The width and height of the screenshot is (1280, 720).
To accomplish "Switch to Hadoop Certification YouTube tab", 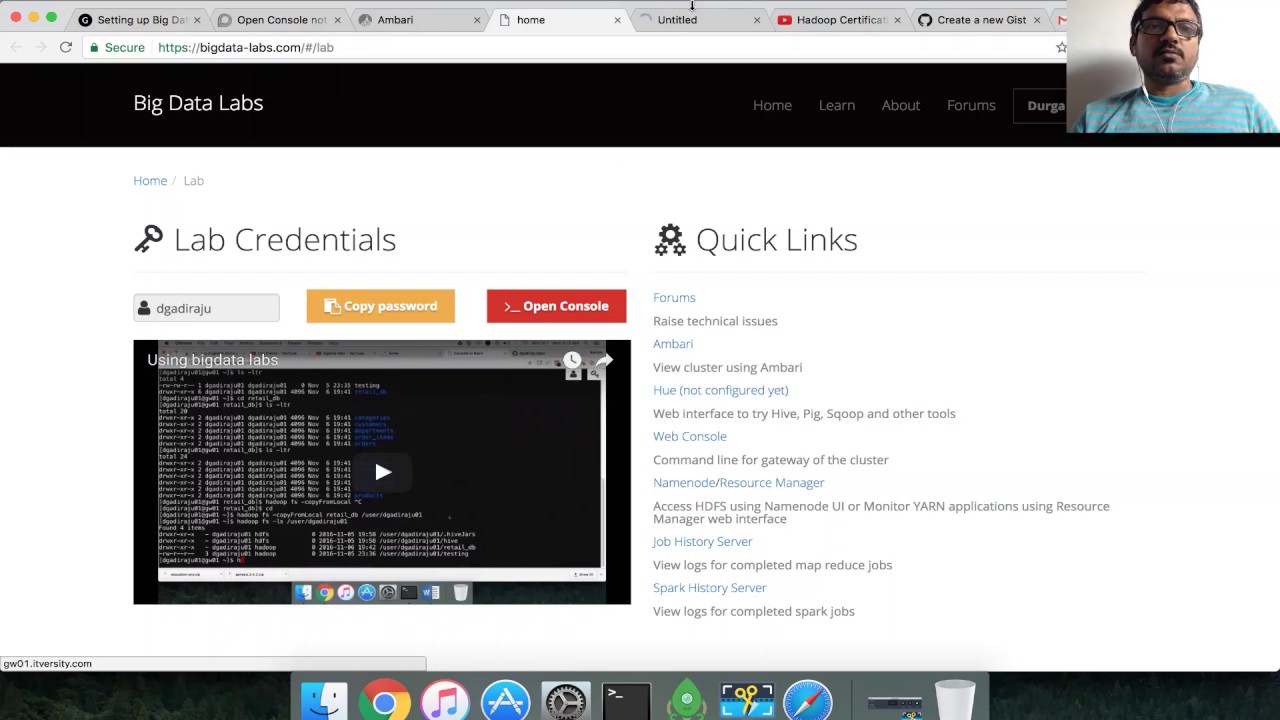I will (840, 20).
